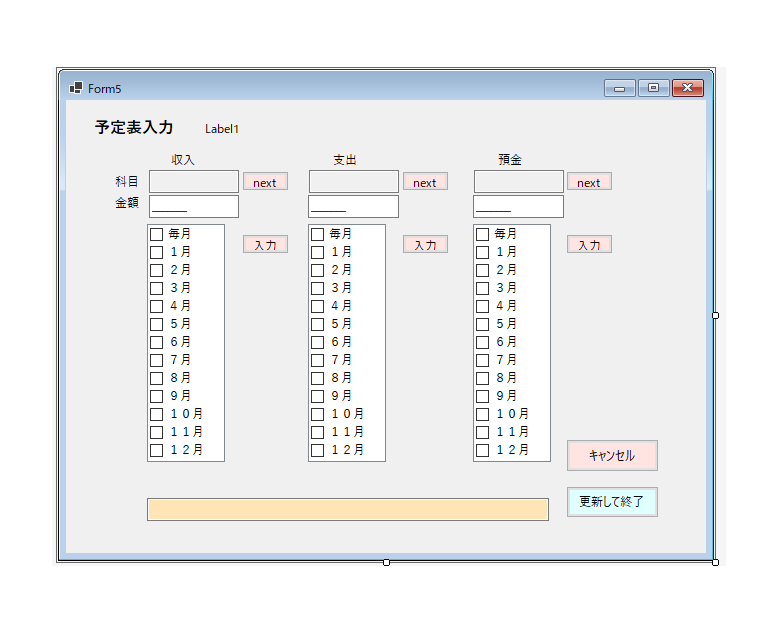Check 毎月 in the 収入 list

[157, 234]
